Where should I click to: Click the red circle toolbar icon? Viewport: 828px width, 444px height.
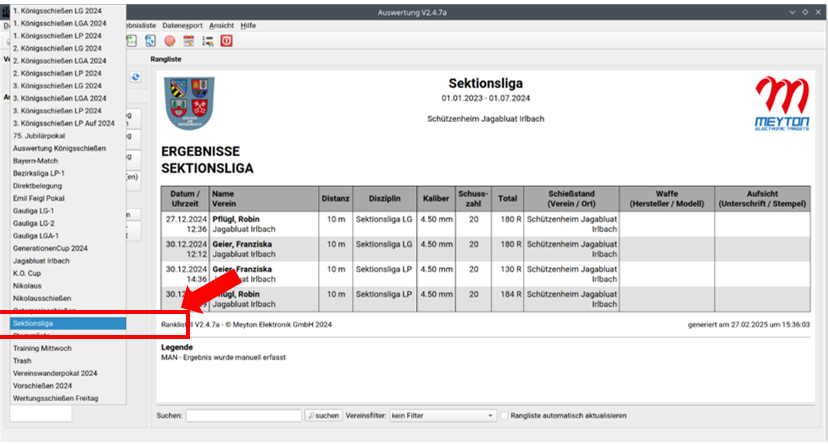click(169, 41)
